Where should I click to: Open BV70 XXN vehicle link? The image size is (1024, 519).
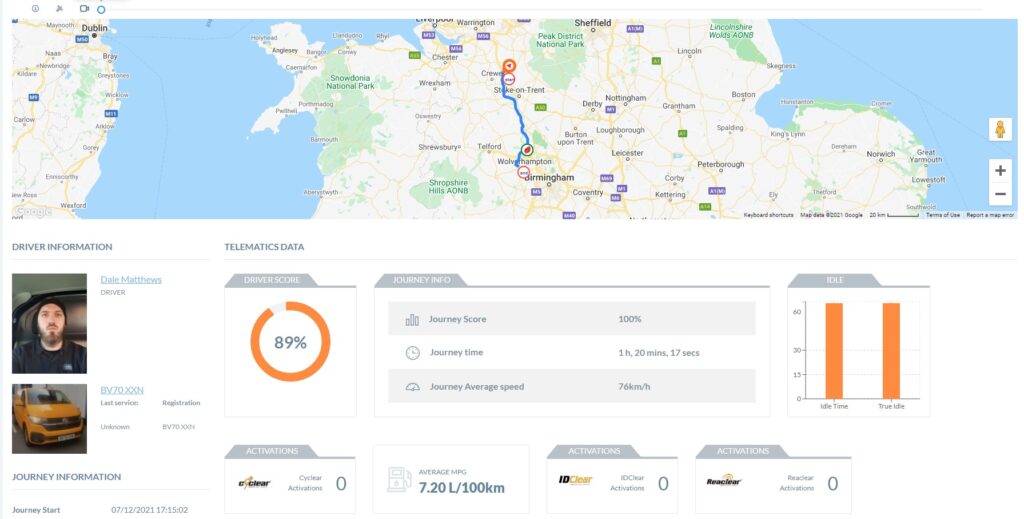click(122, 390)
